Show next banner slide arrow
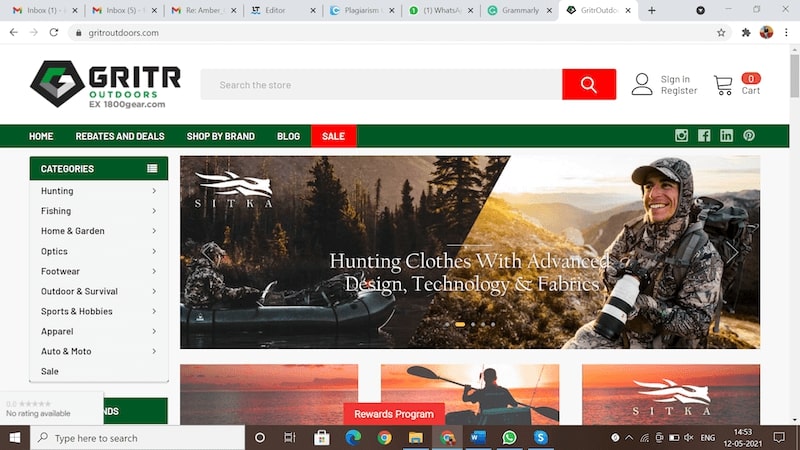The width and height of the screenshot is (800, 450). click(x=732, y=253)
